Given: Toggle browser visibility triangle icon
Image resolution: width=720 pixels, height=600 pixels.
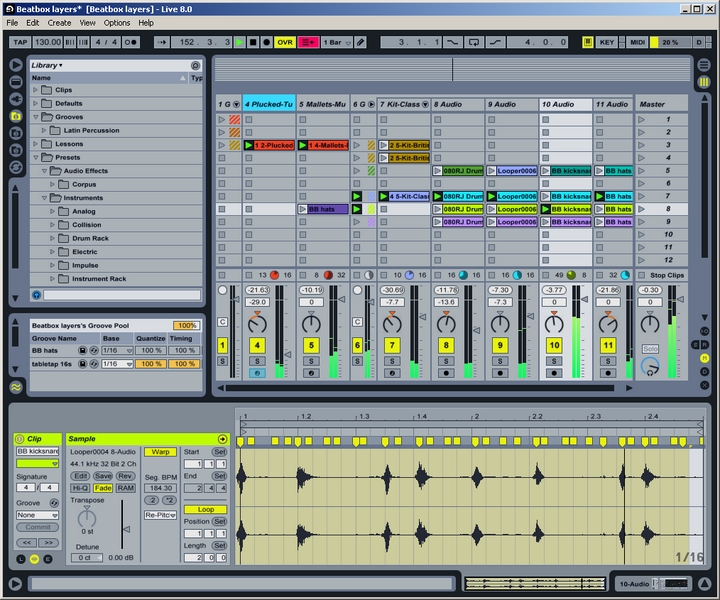Looking at the screenshot, I should [16, 65].
